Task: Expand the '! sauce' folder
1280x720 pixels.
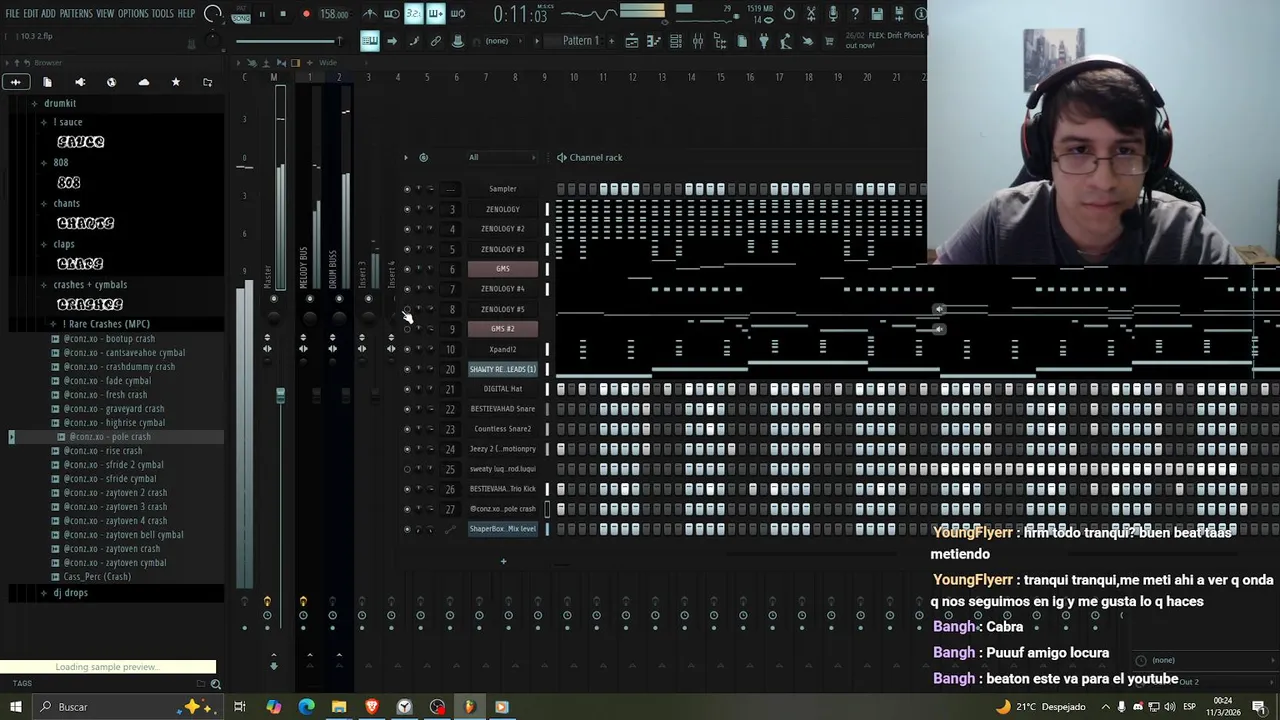Action: (68, 122)
